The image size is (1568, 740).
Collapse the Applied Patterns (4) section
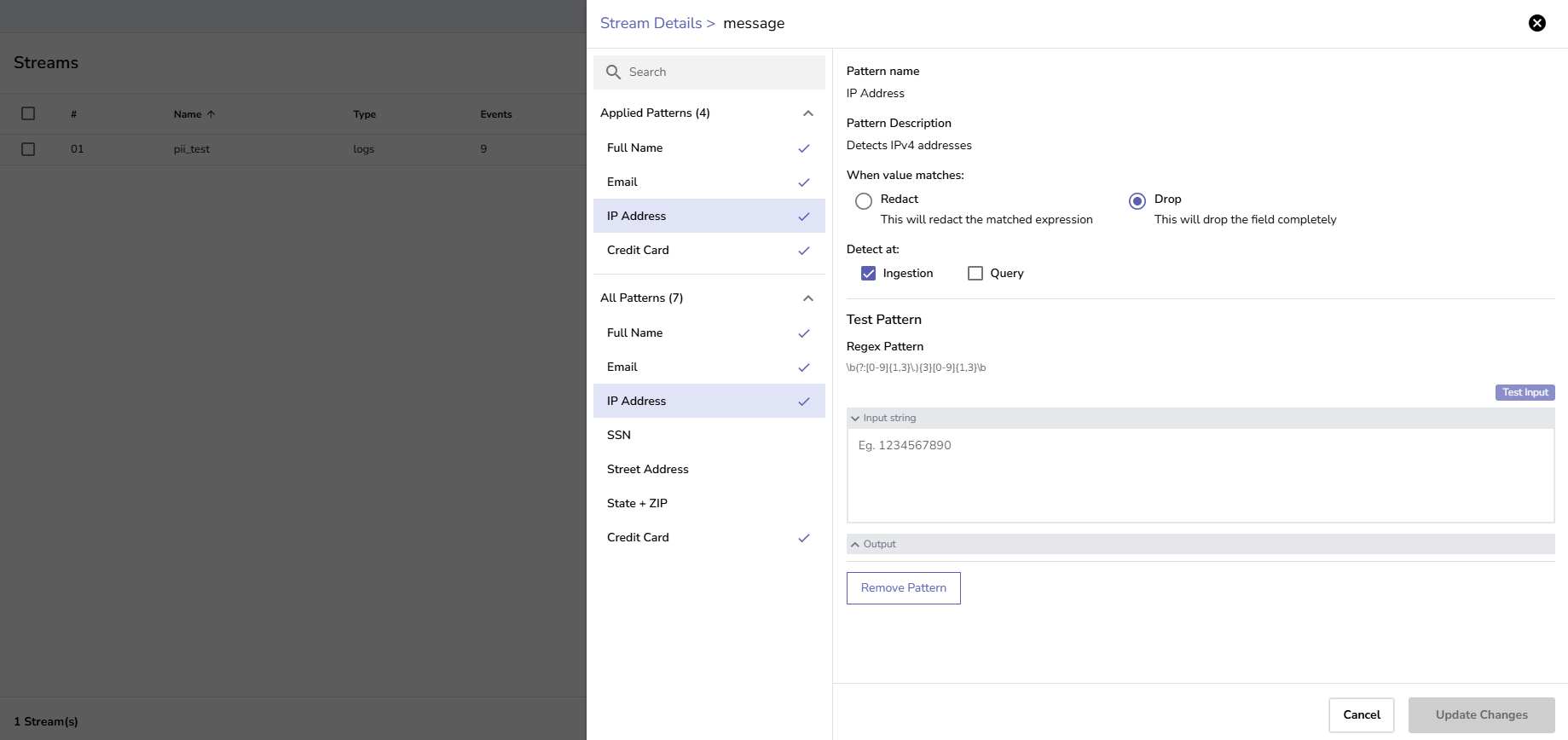click(808, 113)
